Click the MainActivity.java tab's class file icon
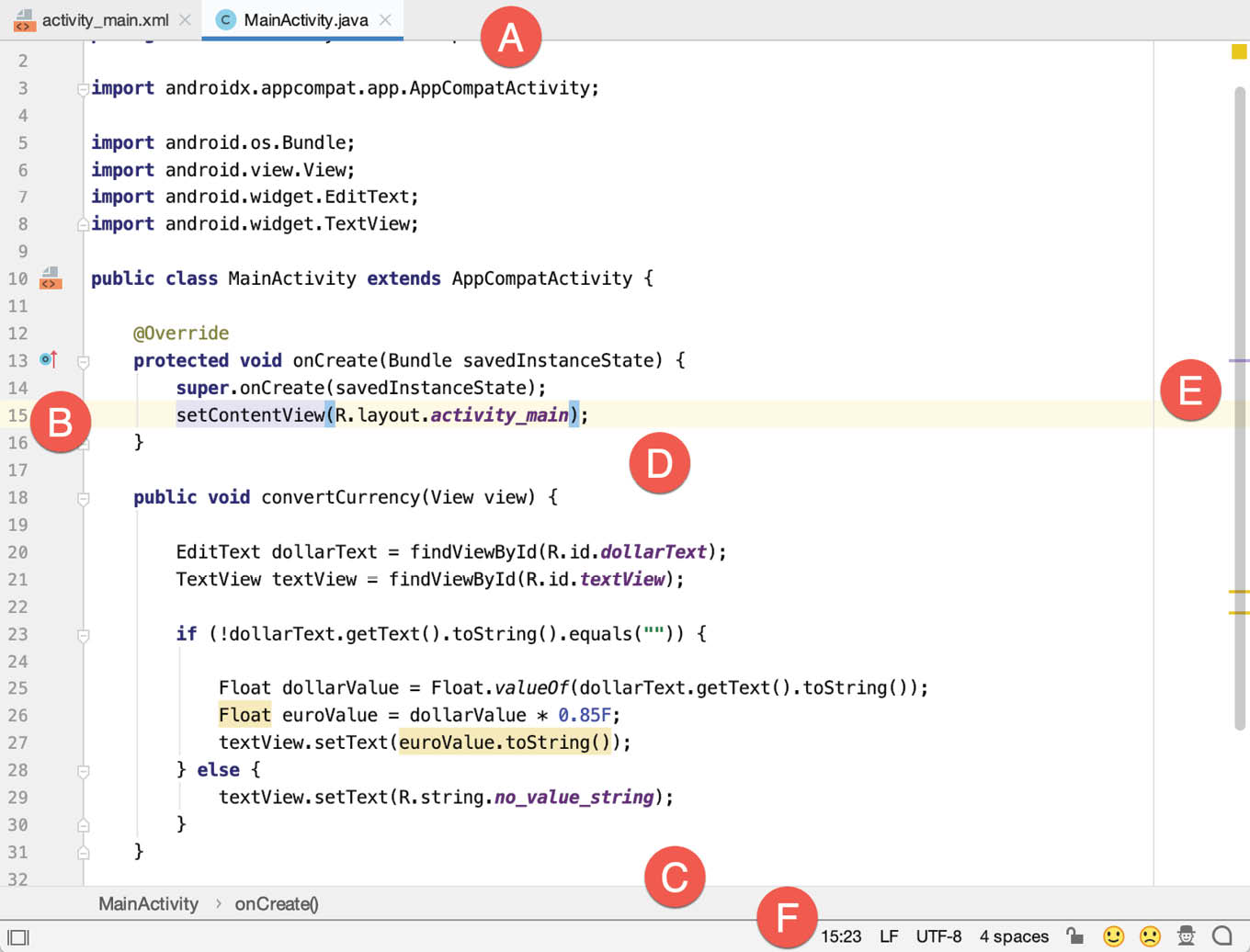The width and height of the screenshot is (1250, 952). (225, 19)
